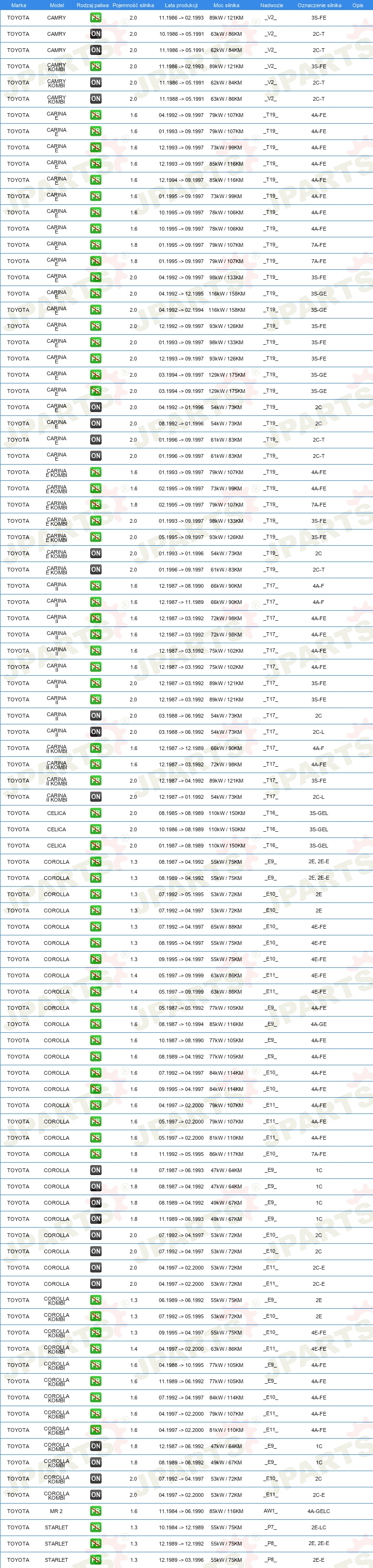Click PB icon in STARLET 12.1989 -> 03.1996 row
The width and height of the screenshot is (373, 1568).
click(95, 1560)
